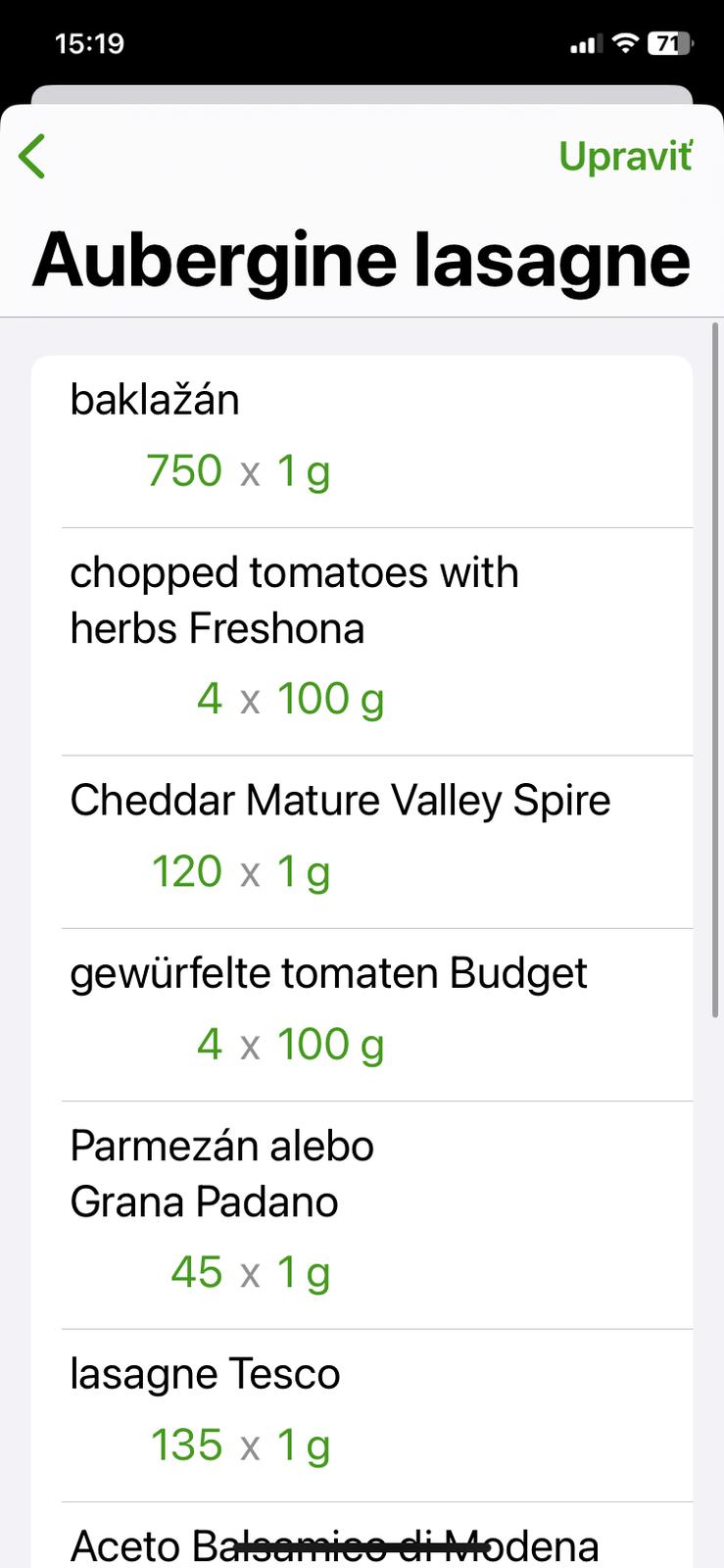Tap the 135 x 1 g lasagne amount

coord(240,1445)
